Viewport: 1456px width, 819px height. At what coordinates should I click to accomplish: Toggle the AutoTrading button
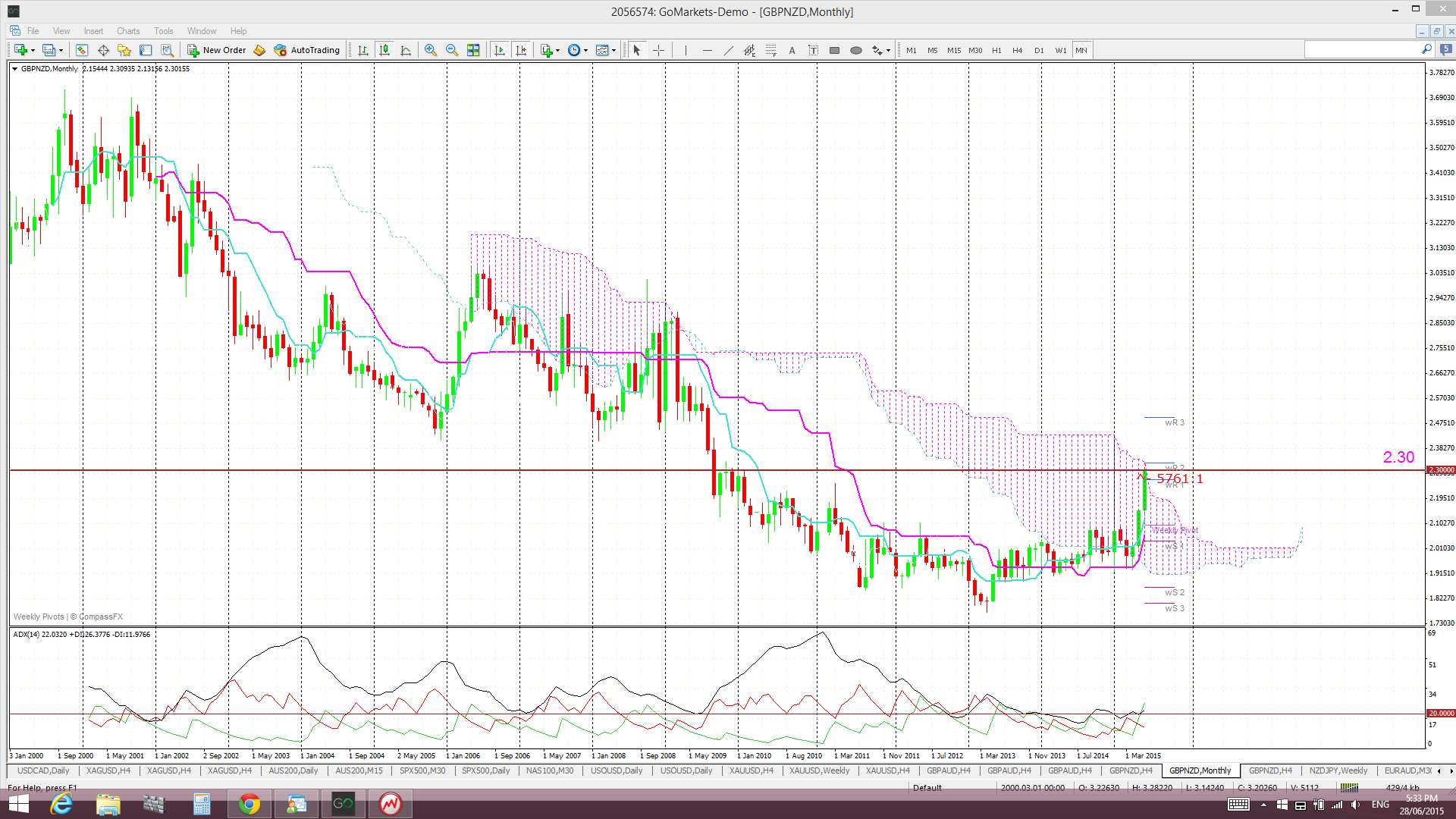coord(307,50)
